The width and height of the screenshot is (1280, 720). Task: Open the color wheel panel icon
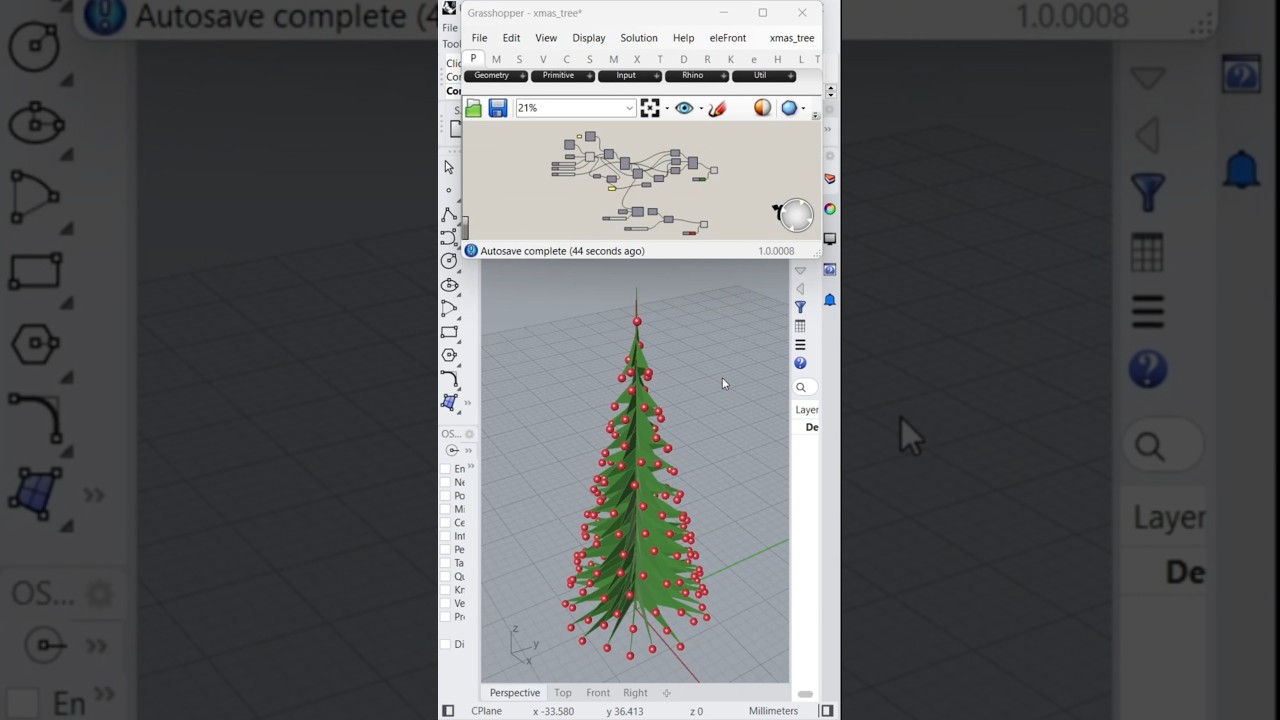[829, 209]
